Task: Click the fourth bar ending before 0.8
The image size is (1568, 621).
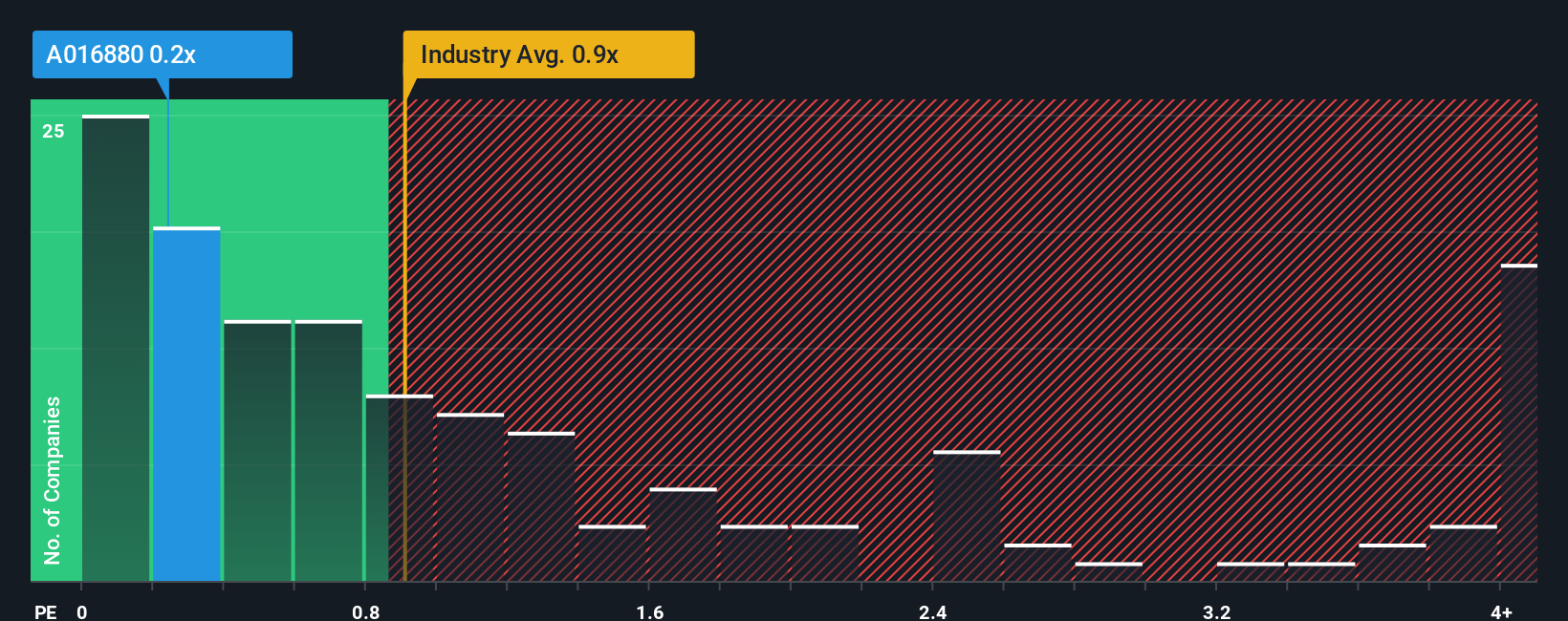Action: [x=329, y=451]
